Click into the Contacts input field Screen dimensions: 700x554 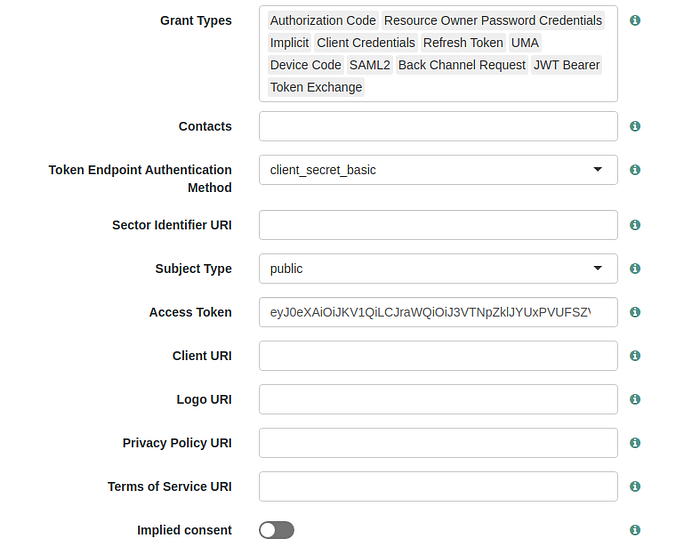pyautogui.click(x=438, y=126)
